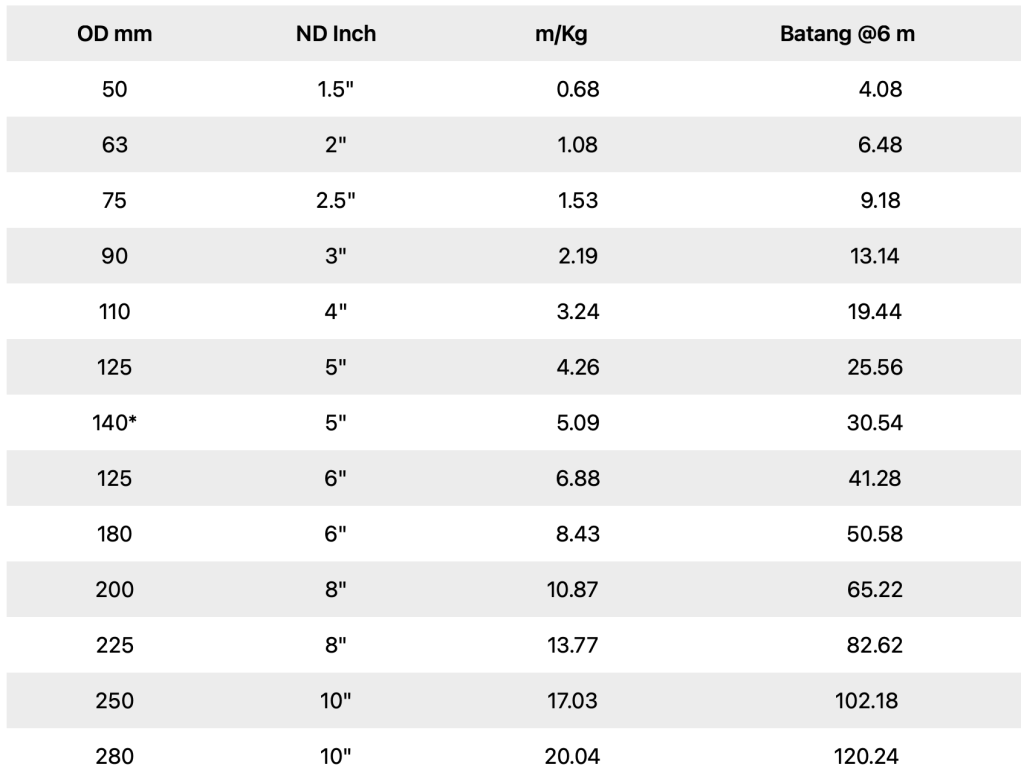
Task: Click the OD mm column header
Action: tap(115, 34)
